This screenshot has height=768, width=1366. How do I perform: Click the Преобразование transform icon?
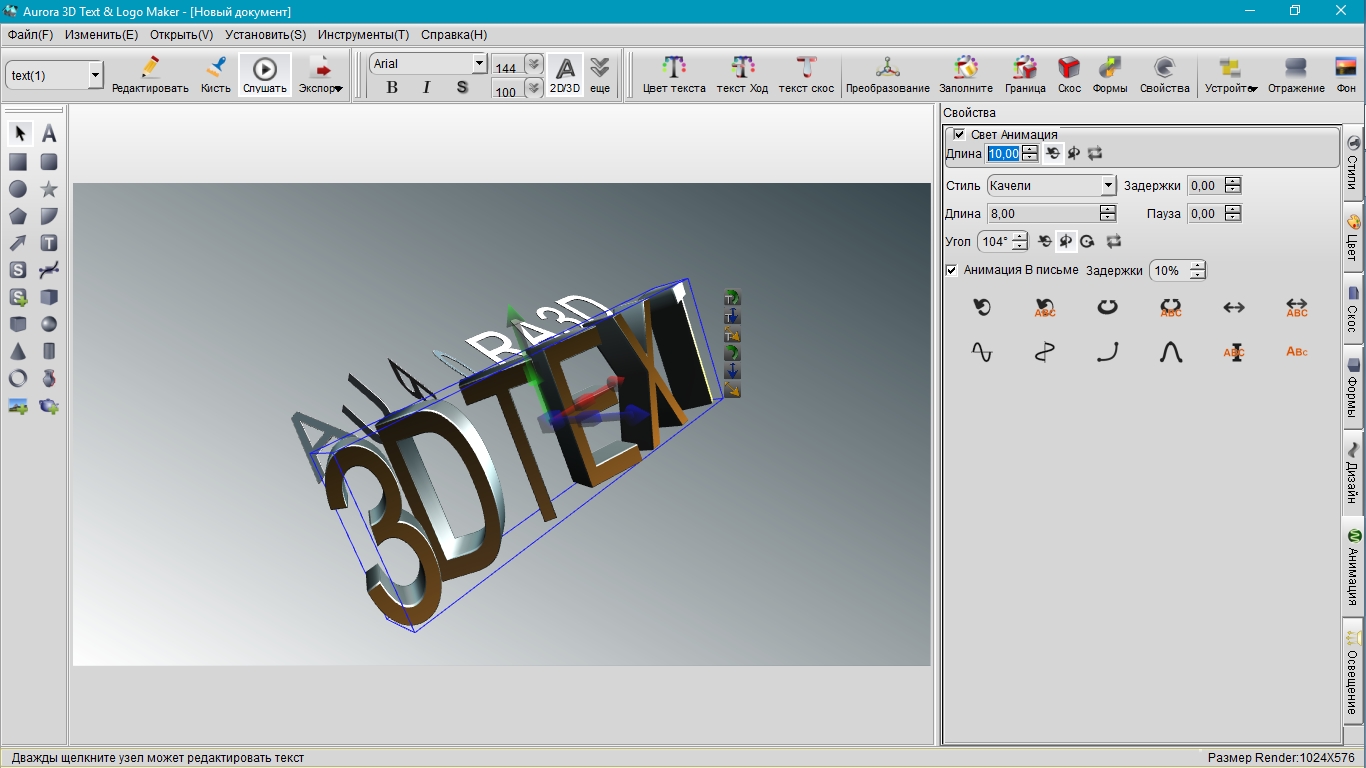tap(887, 75)
